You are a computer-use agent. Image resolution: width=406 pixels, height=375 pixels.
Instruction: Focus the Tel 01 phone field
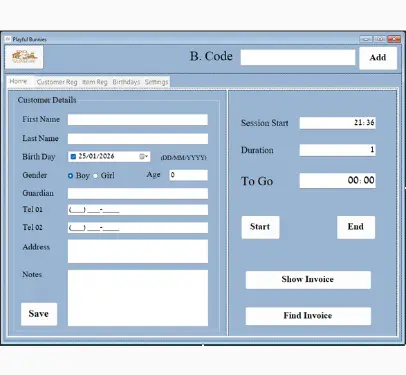click(x=138, y=210)
